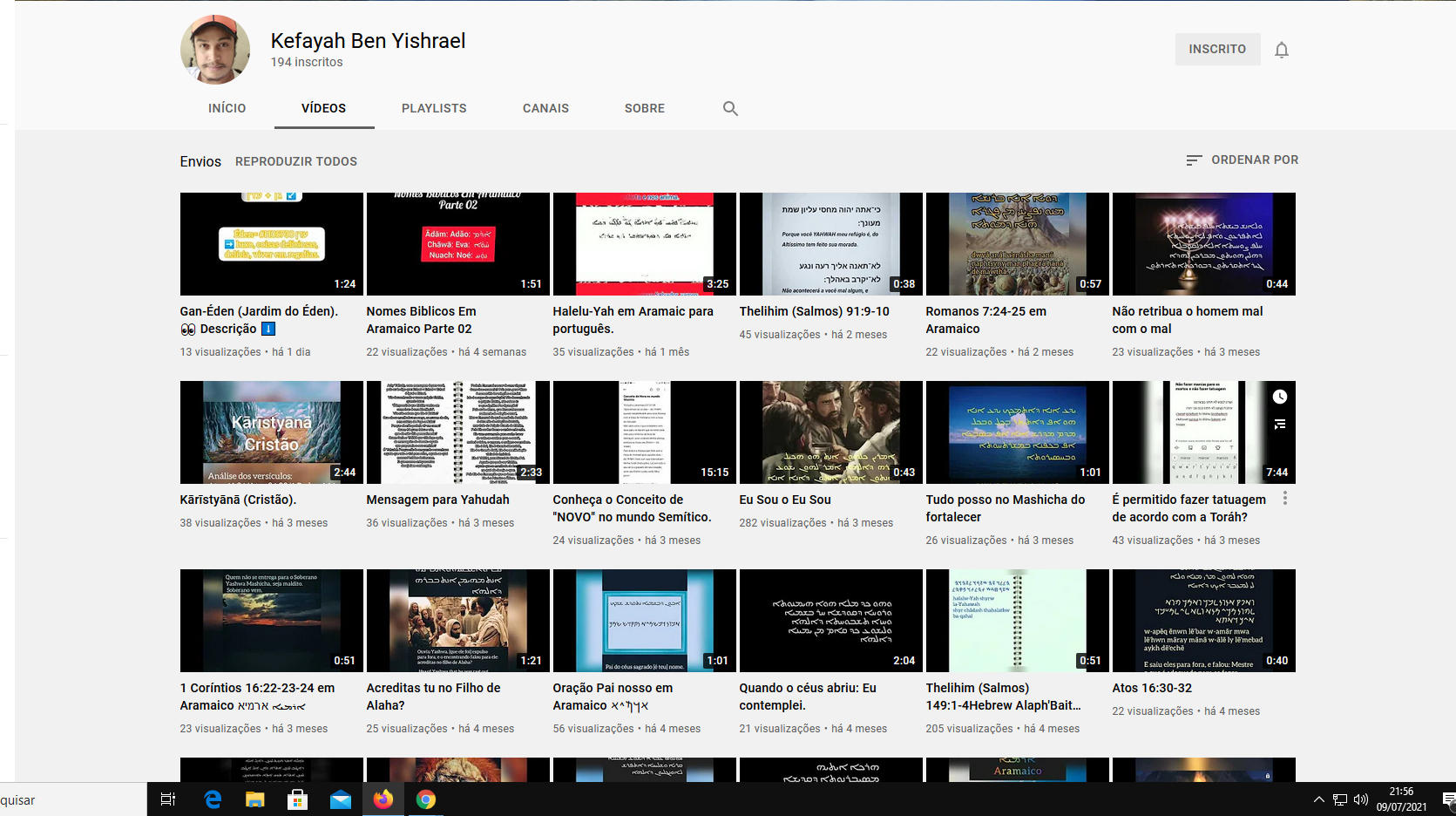Launch Google Chrome from the taskbar
This screenshot has width=1456, height=816.
pos(425,799)
